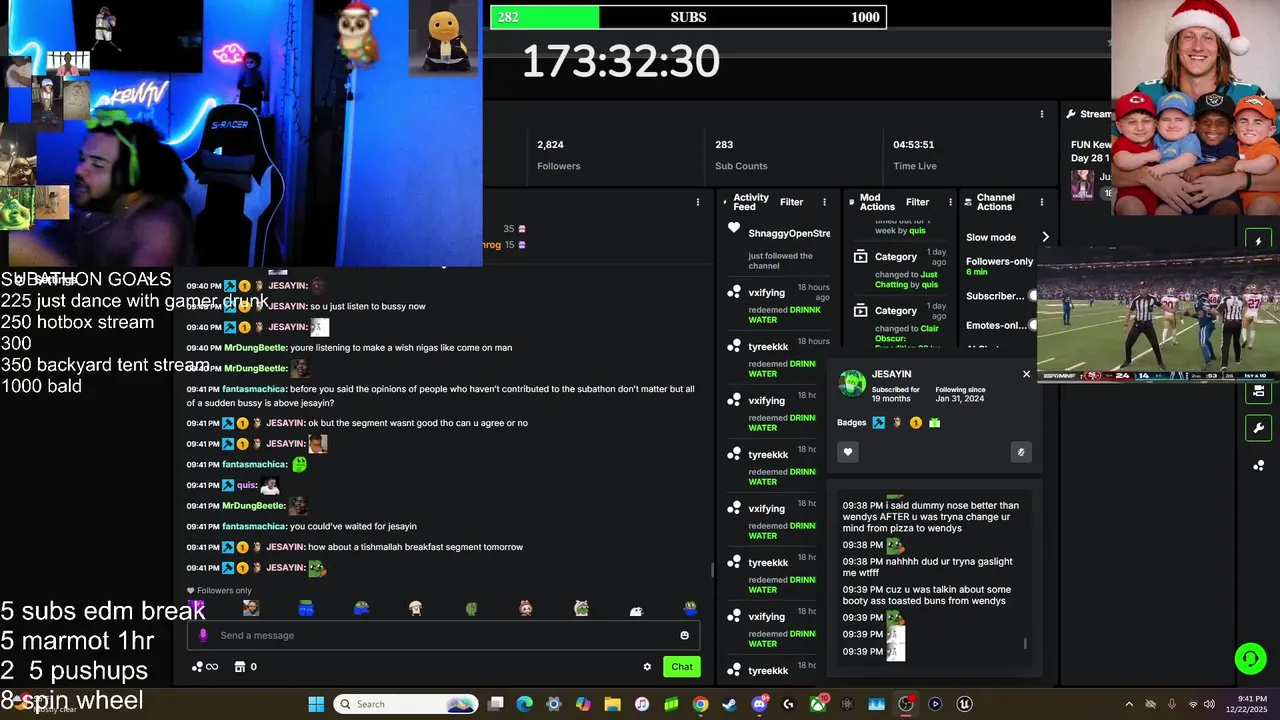This screenshot has height=720, width=1280.
Task: Open Steam from taskbar
Action: (x=729, y=704)
